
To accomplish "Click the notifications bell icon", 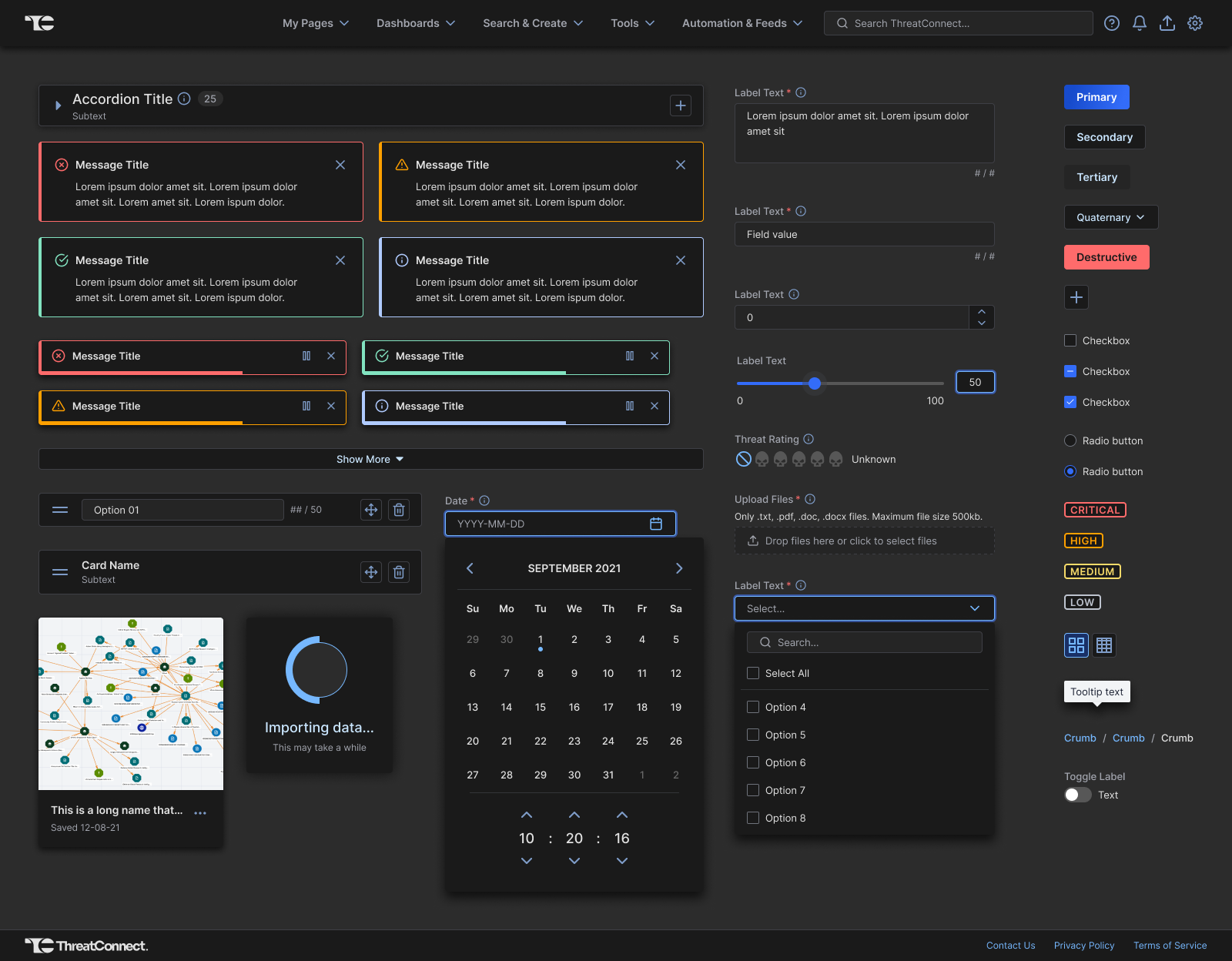I will (x=1140, y=23).
